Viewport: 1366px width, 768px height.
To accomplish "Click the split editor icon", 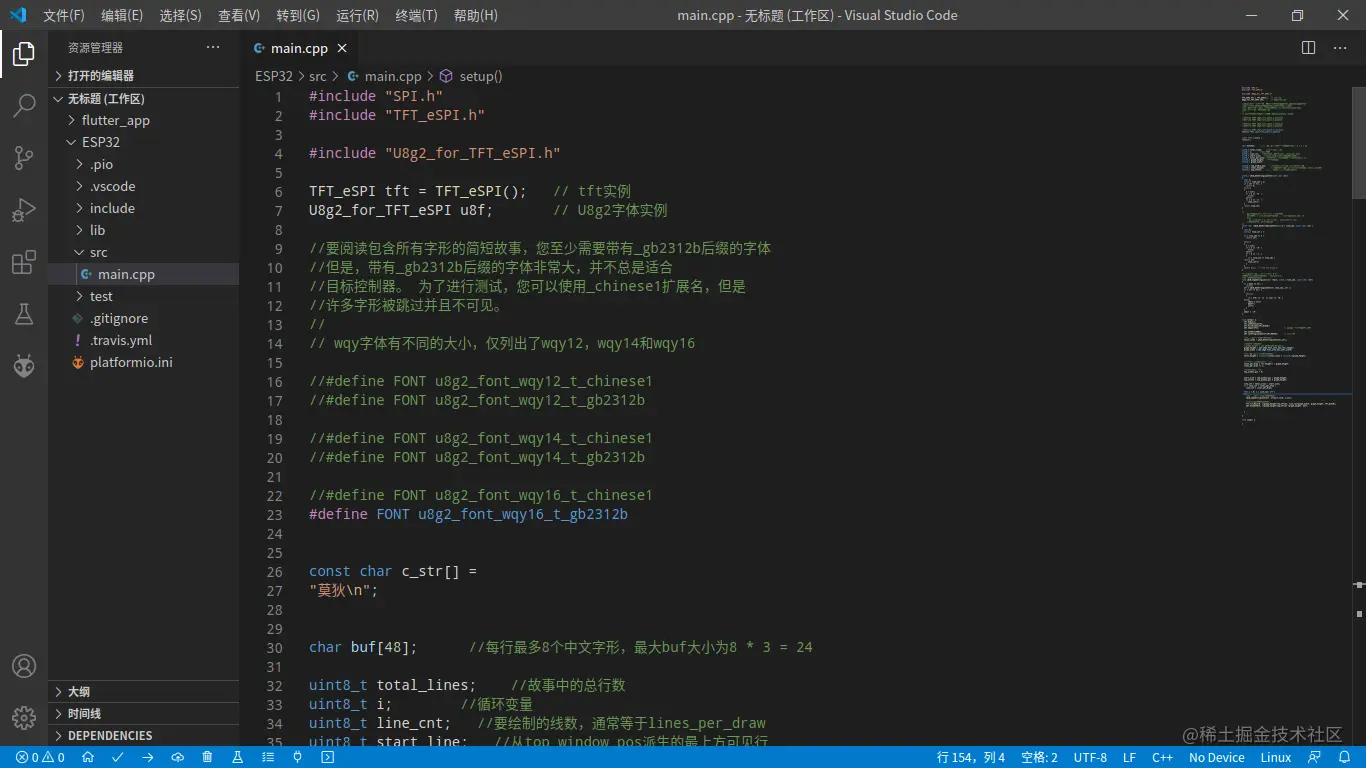I will pos(1308,48).
